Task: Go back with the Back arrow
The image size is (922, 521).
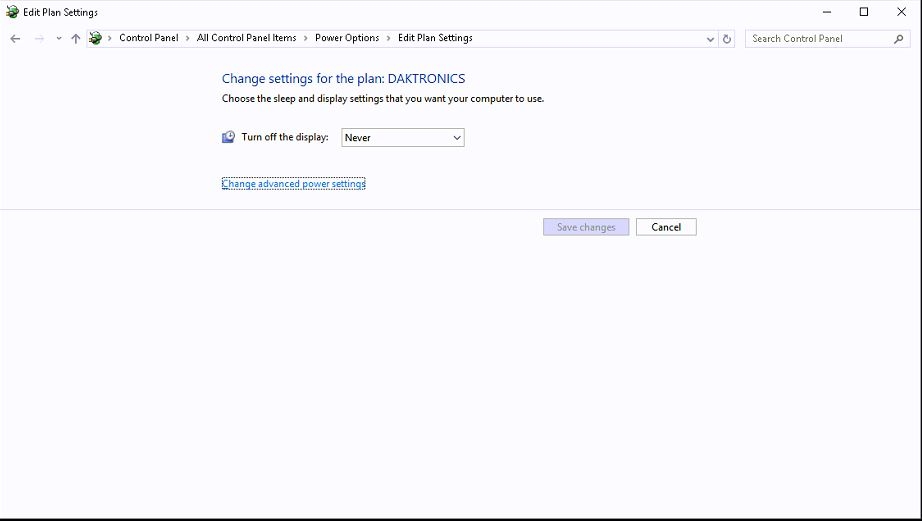Action: coord(15,39)
